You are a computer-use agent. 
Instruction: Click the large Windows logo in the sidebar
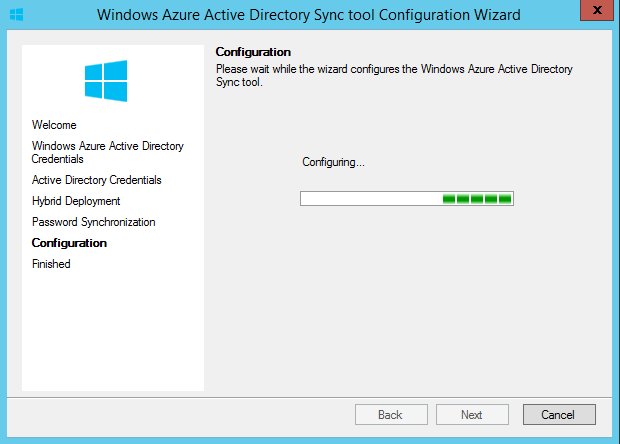(106, 81)
